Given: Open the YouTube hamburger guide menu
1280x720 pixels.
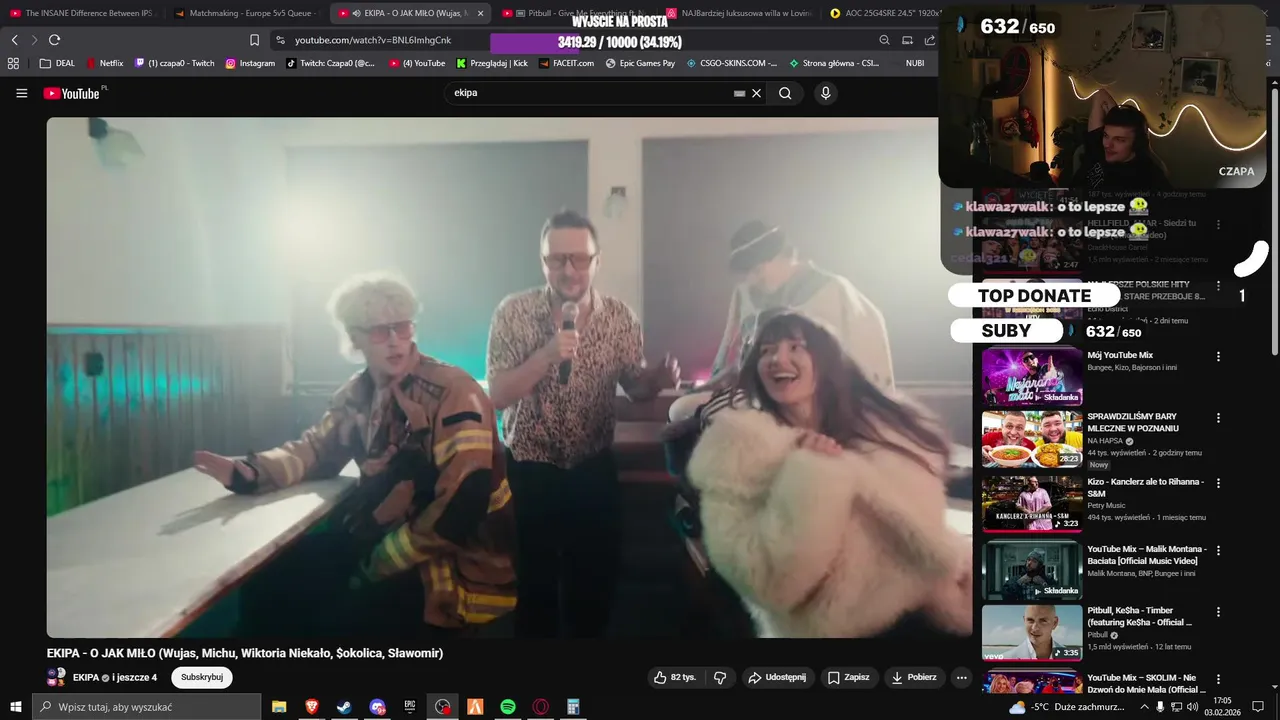Looking at the screenshot, I should (21, 93).
